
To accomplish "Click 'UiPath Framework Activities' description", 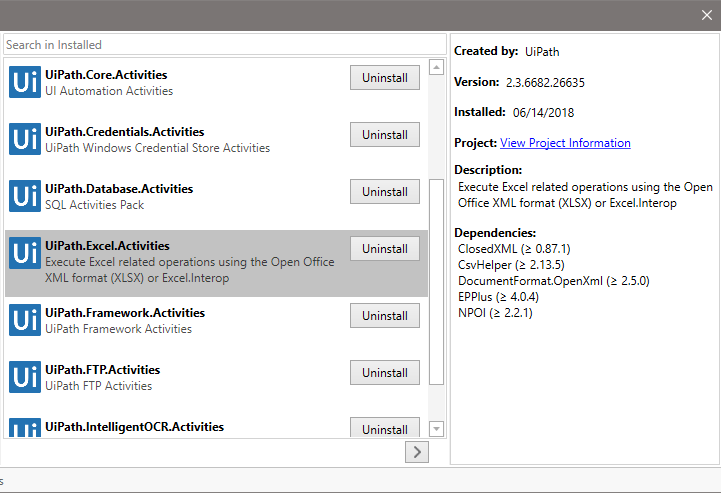I will coord(118,329).
